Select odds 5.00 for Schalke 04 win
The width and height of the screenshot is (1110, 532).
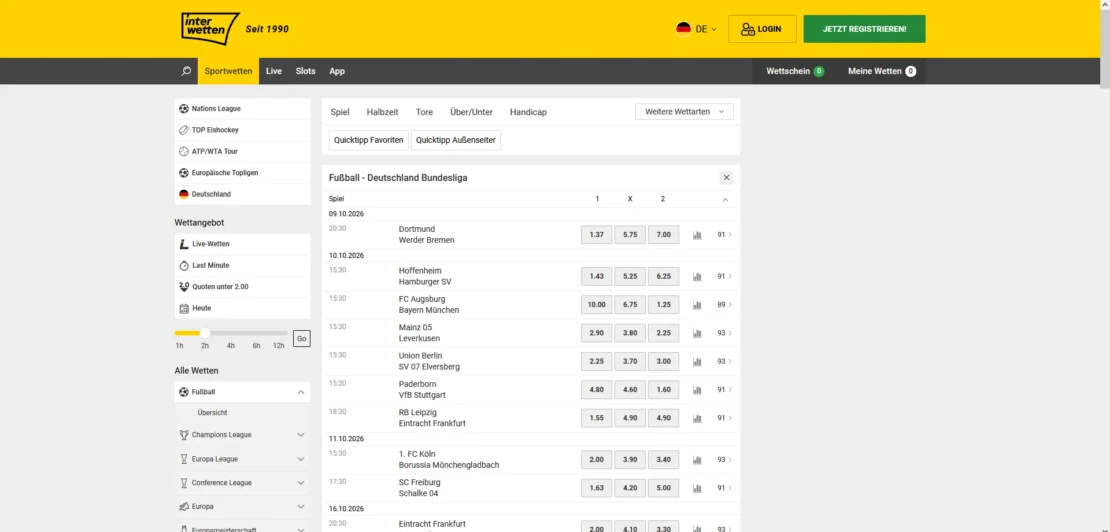(x=663, y=488)
